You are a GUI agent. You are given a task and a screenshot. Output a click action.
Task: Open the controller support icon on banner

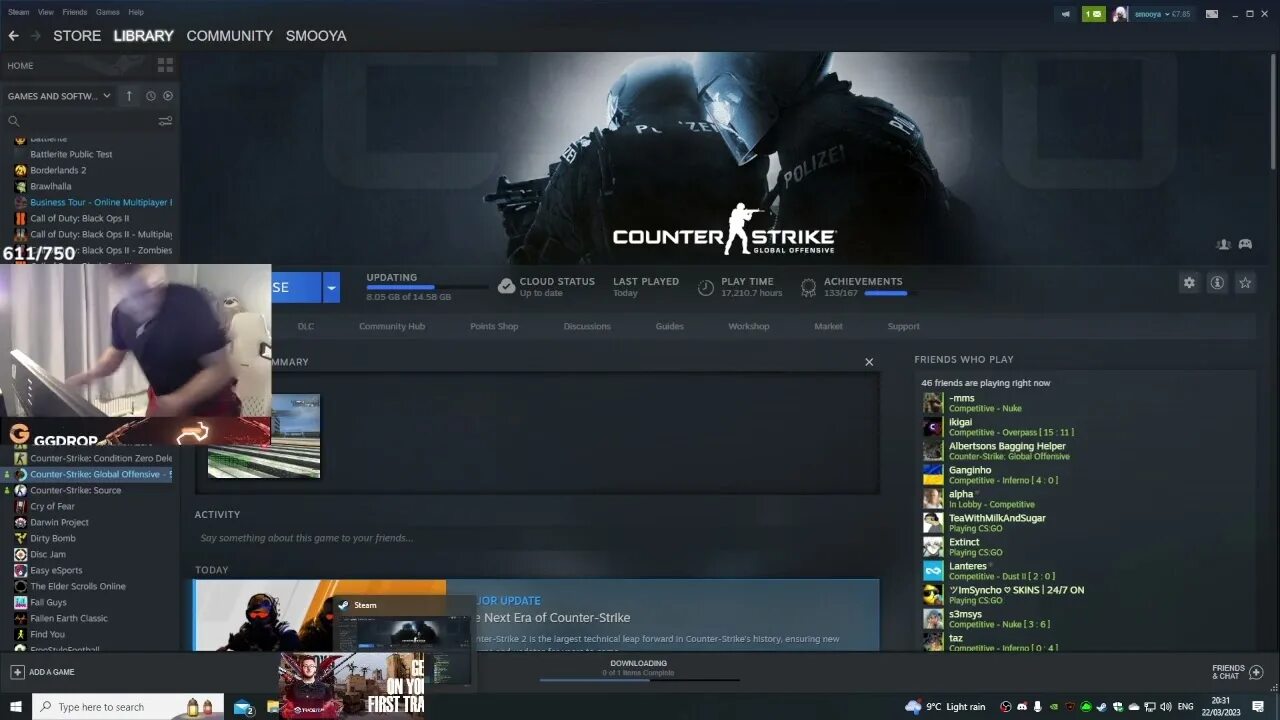coord(1245,244)
